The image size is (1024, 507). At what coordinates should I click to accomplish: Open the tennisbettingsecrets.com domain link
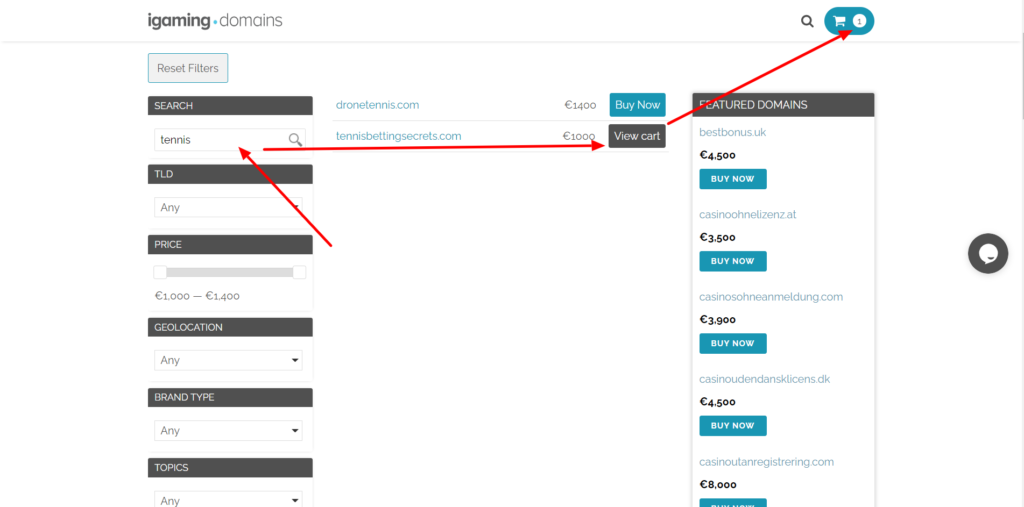tap(398, 136)
